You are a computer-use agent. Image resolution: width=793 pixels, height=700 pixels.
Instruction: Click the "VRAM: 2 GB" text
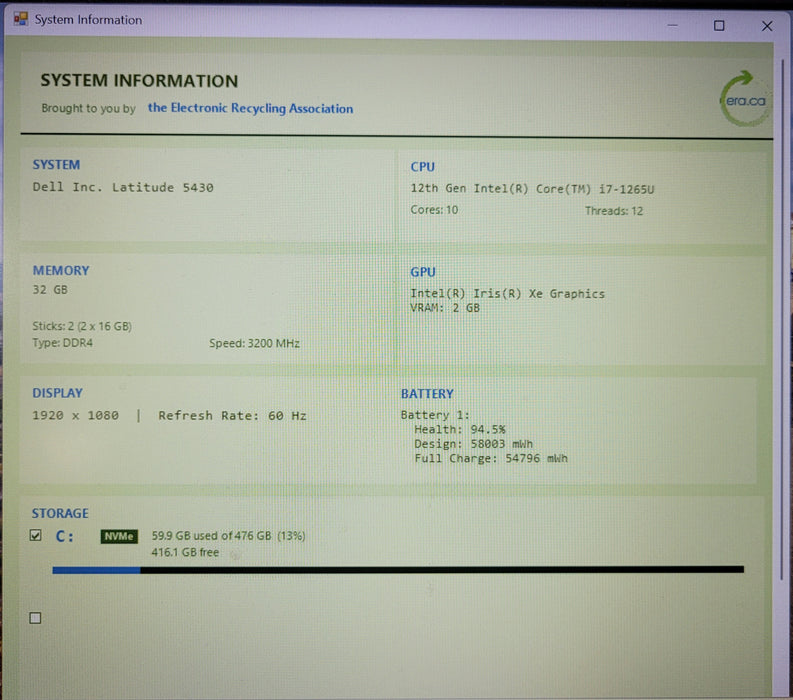(445, 308)
